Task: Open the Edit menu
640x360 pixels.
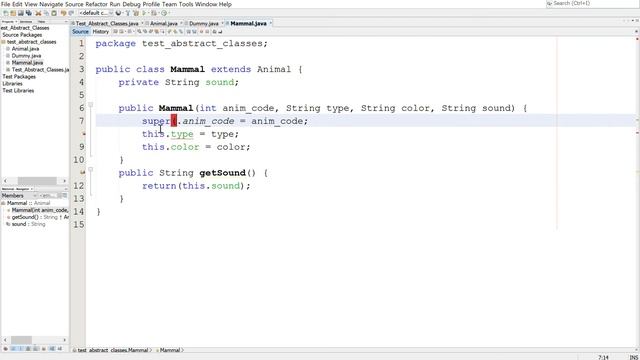Action: (x=17, y=4)
